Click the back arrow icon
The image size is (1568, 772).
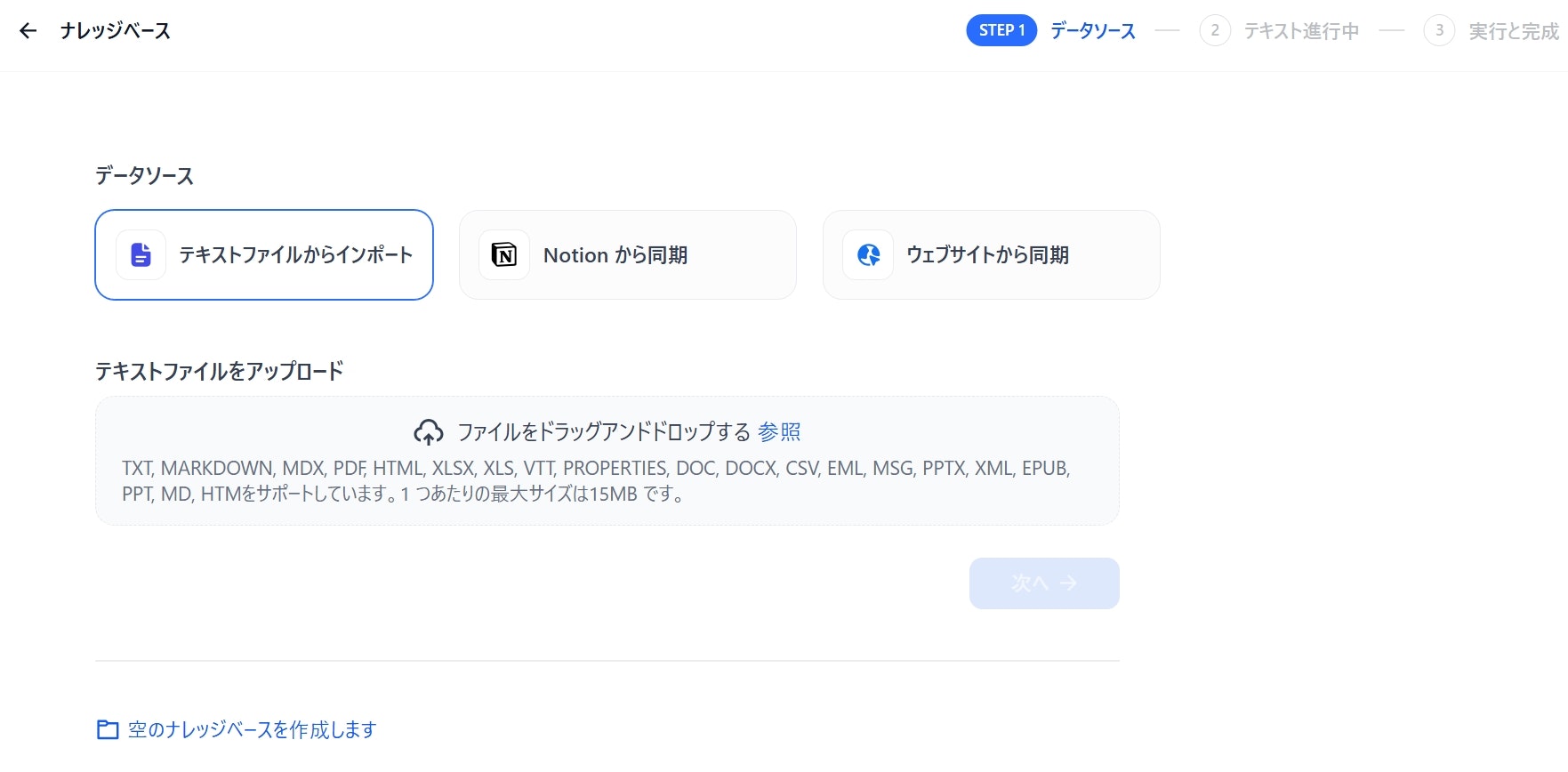(x=28, y=31)
